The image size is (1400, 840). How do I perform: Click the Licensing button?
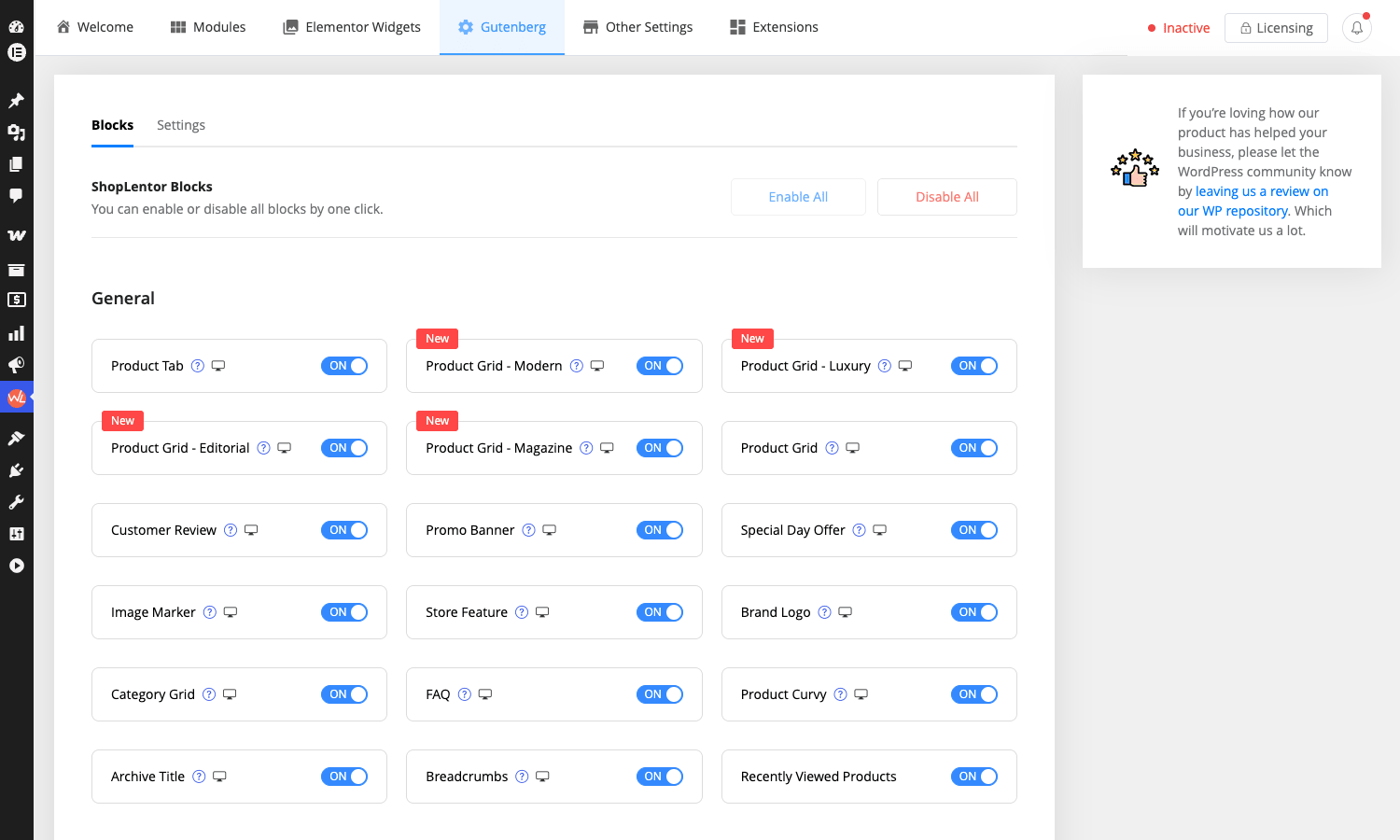click(1276, 28)
